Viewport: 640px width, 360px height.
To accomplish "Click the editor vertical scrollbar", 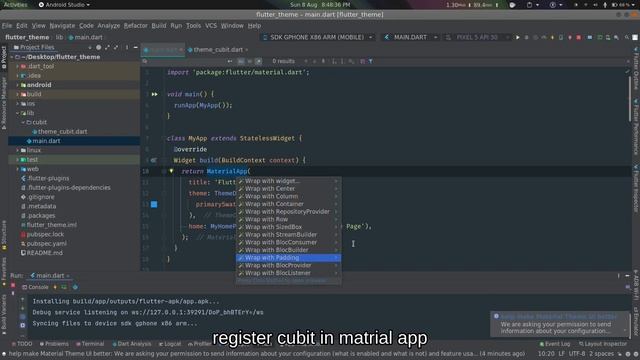I will point(630,98).
